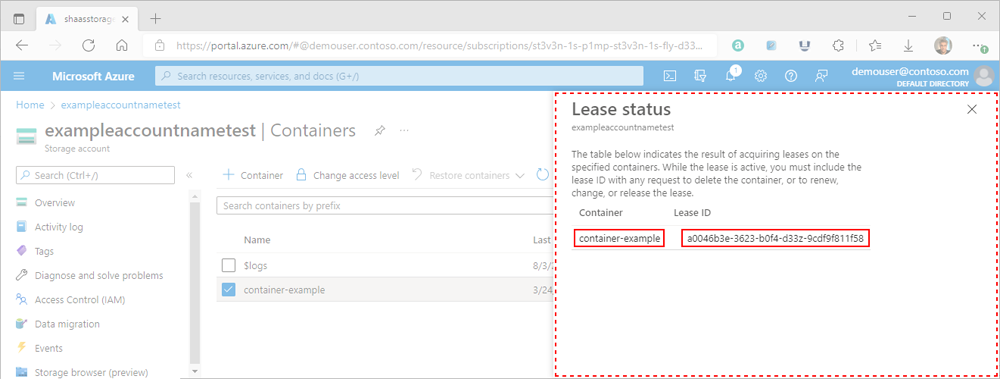Open the Azure feedback icon
The image size is (1000, 379).
pos(821,76)
